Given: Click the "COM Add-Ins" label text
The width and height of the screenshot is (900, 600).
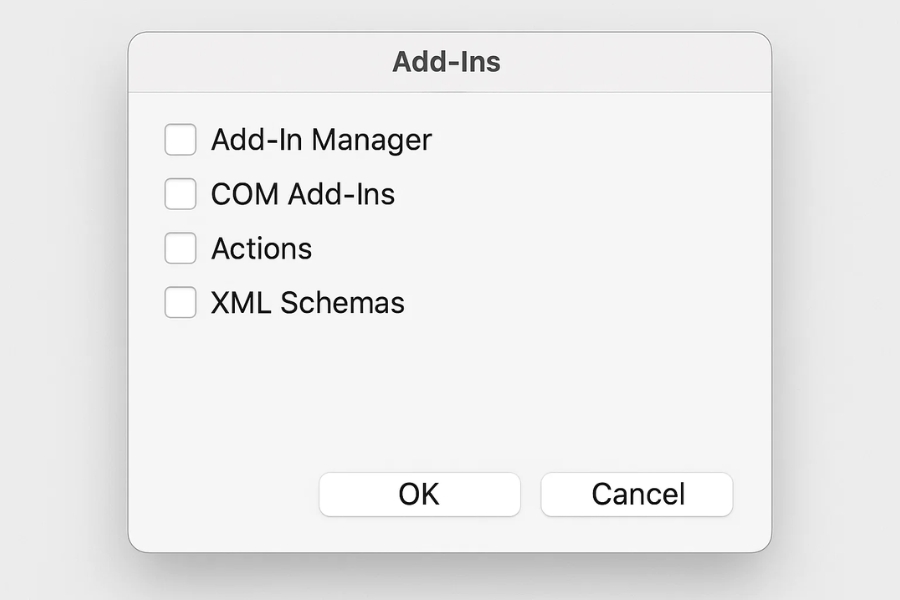Looking at the screenshot, I should (x=303, y=194).
